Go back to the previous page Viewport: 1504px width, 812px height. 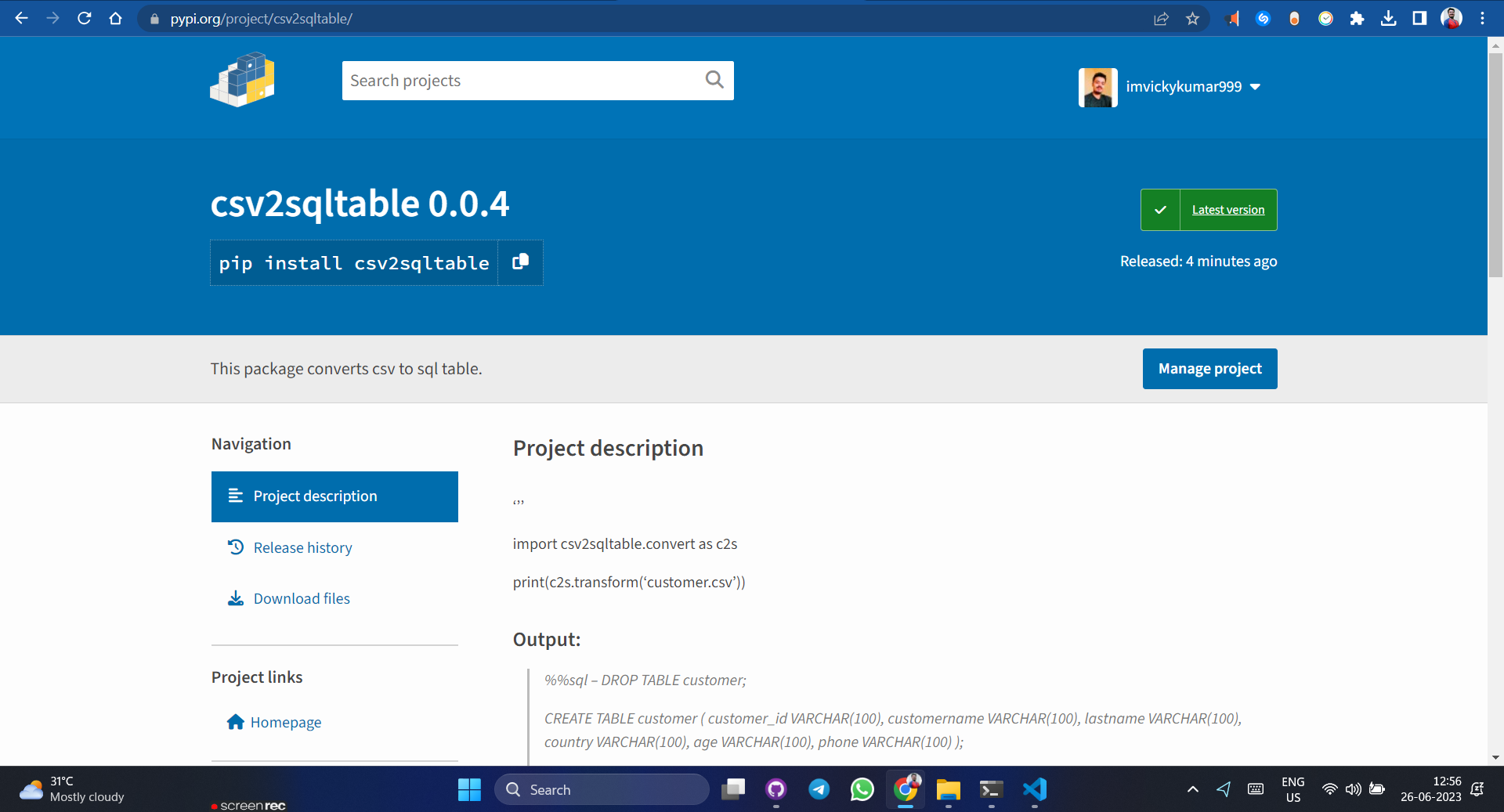[x=21, y=18]
